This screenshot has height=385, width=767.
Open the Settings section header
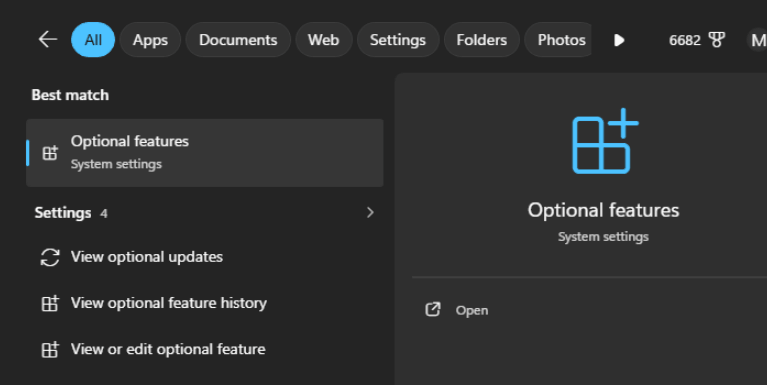pos(63,213)
